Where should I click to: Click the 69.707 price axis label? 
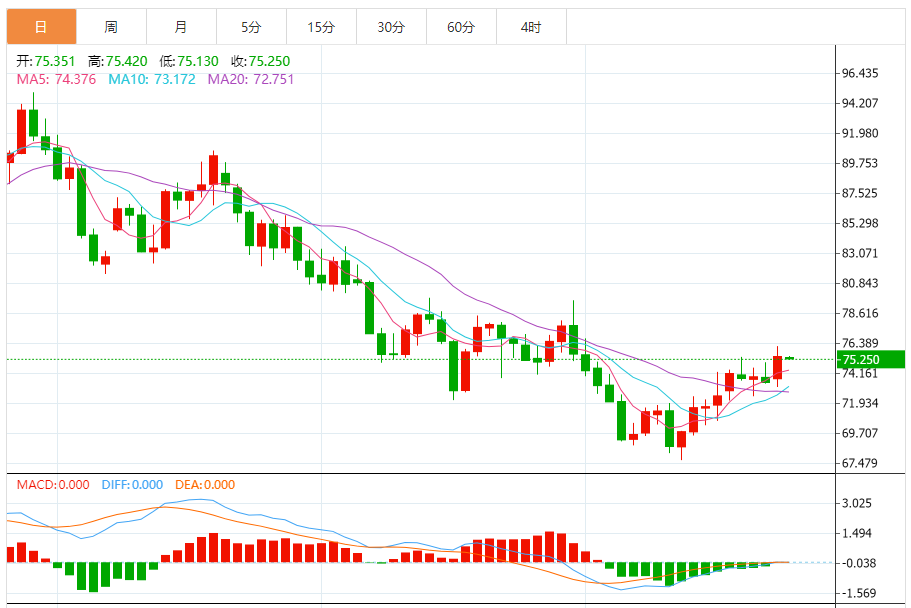(860, 433)
